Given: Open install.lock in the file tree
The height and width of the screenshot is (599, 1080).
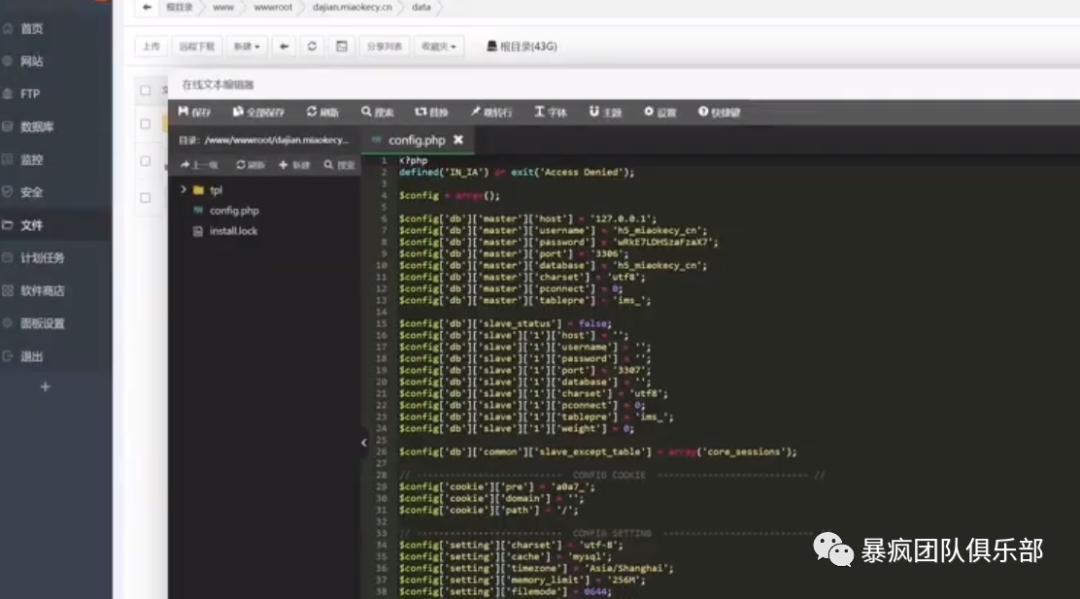Looking at the screenshot, I should coord(233,231).
